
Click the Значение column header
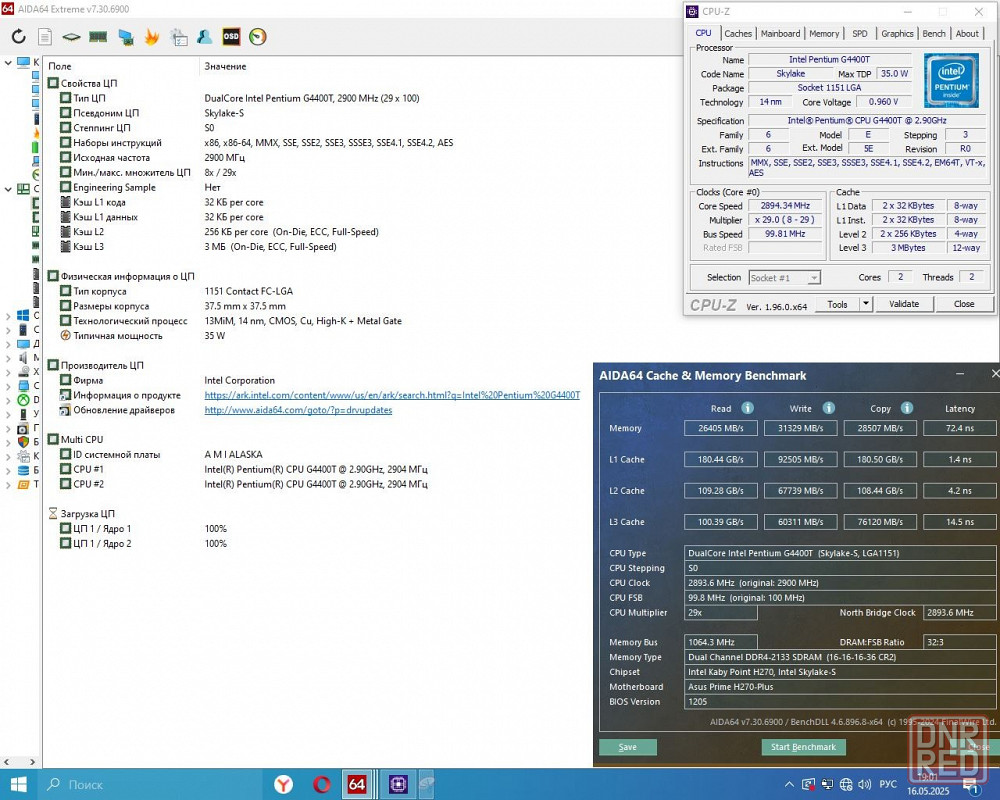pos(225,66)
